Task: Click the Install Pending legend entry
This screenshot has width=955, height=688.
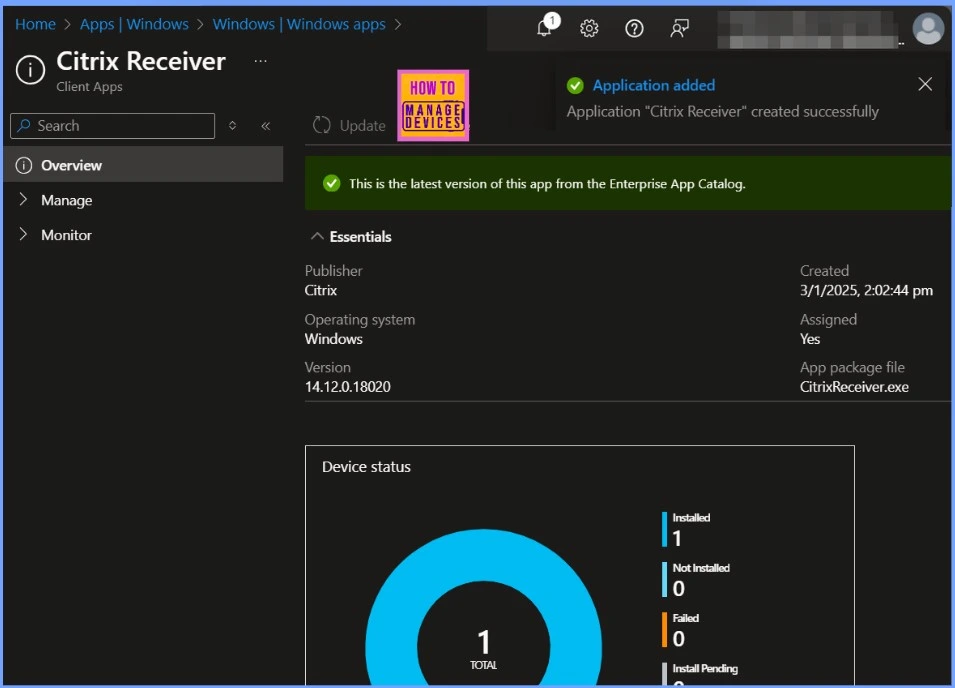Action: coord(700,673)
